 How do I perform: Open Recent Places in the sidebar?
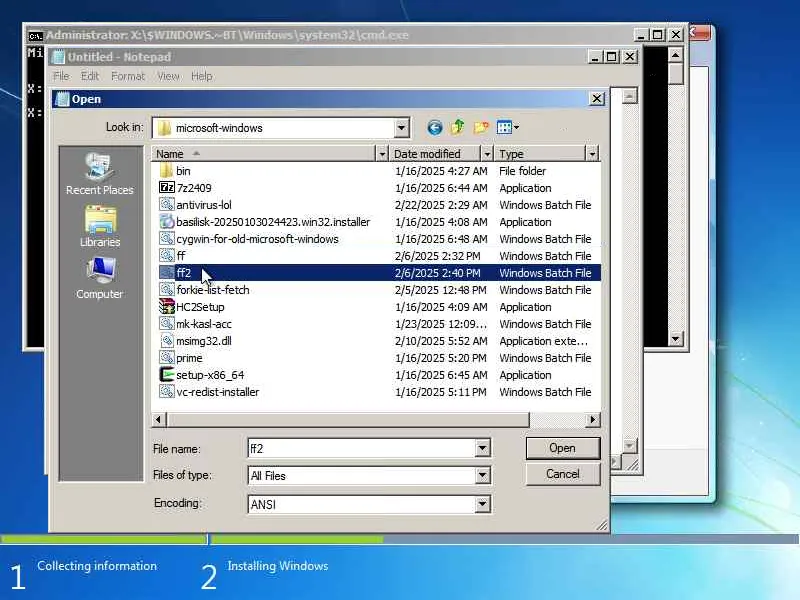pos(99,174)
